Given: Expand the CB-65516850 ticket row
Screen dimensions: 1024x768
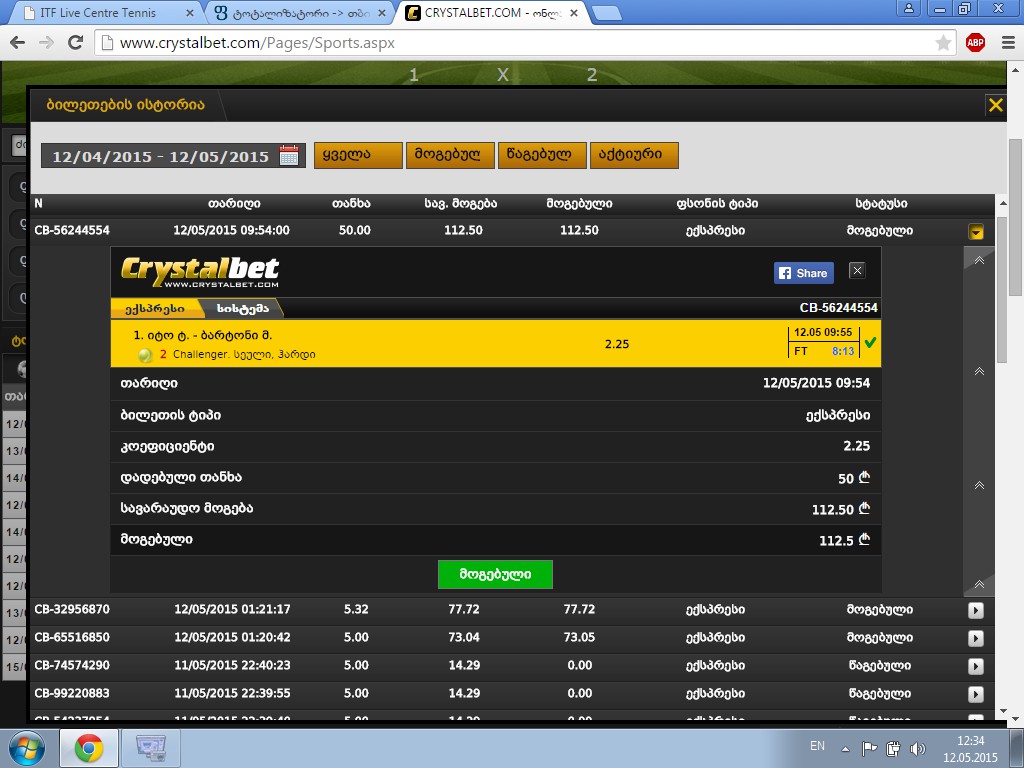Looking at the screenshot, I should point(976,638).
